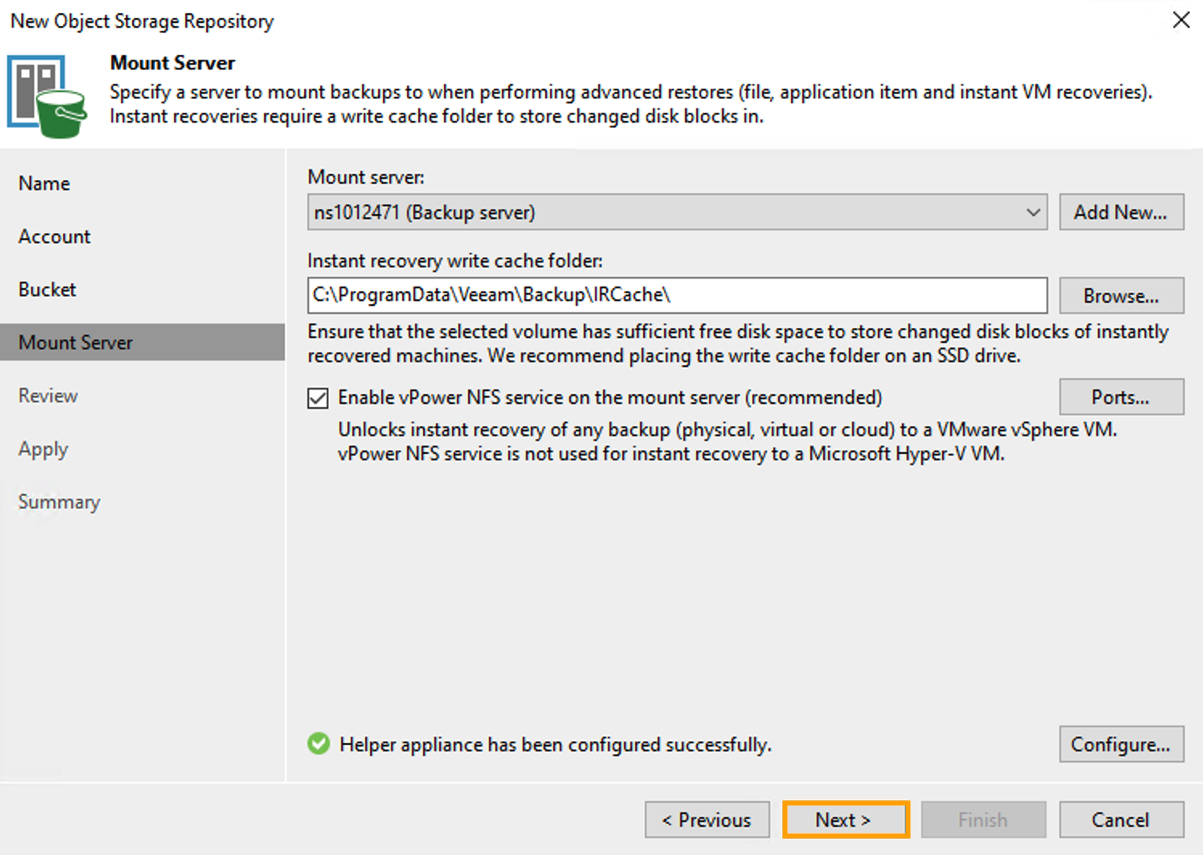Go to the Account step

54,236
